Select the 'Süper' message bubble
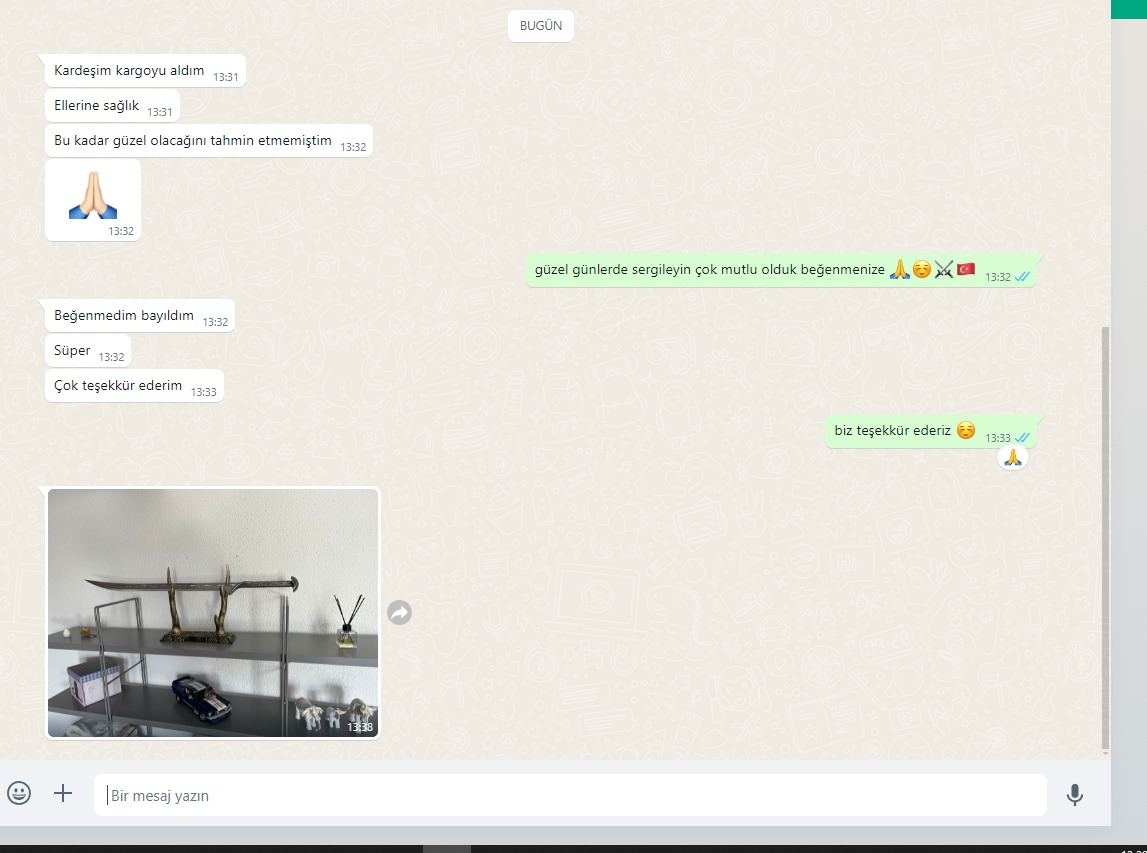The height and width of the screenshot is (853, 1147). pos(73,351)
